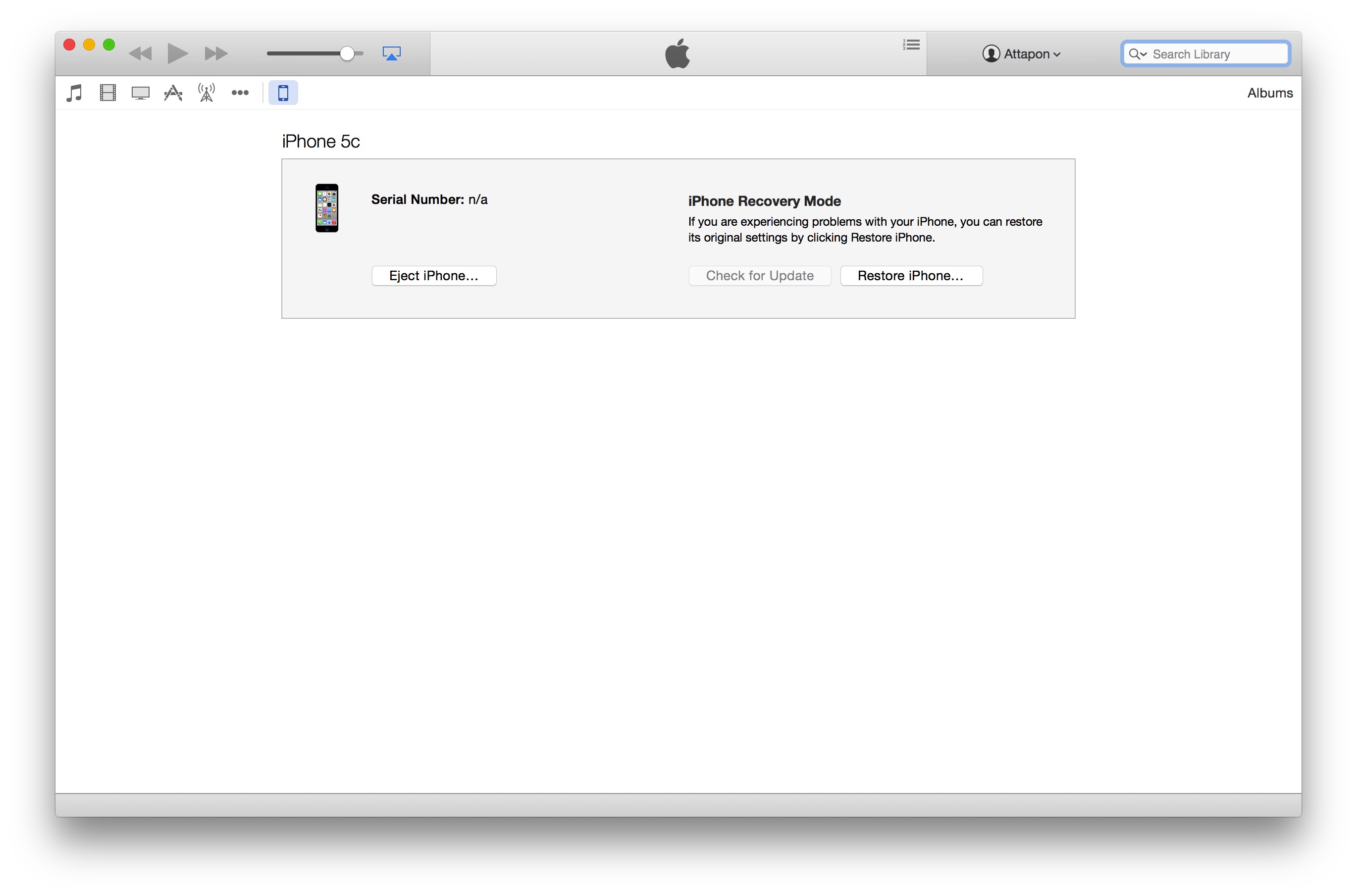The width and height of the screenshot is (1357, 896).
Task: Open the Up Next list icon
Action: tap(911, 45)
